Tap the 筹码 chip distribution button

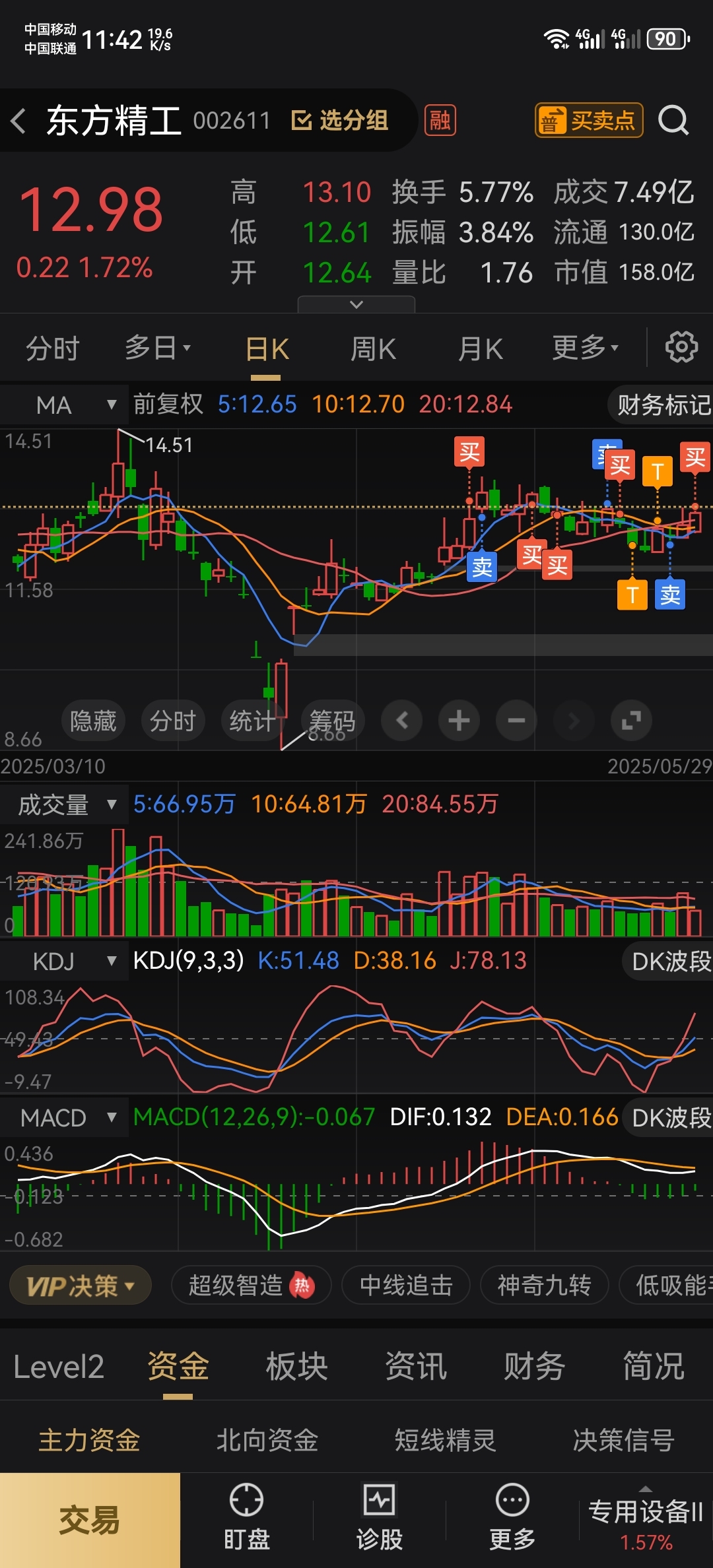pyautogui.click(x=332, y=720)
